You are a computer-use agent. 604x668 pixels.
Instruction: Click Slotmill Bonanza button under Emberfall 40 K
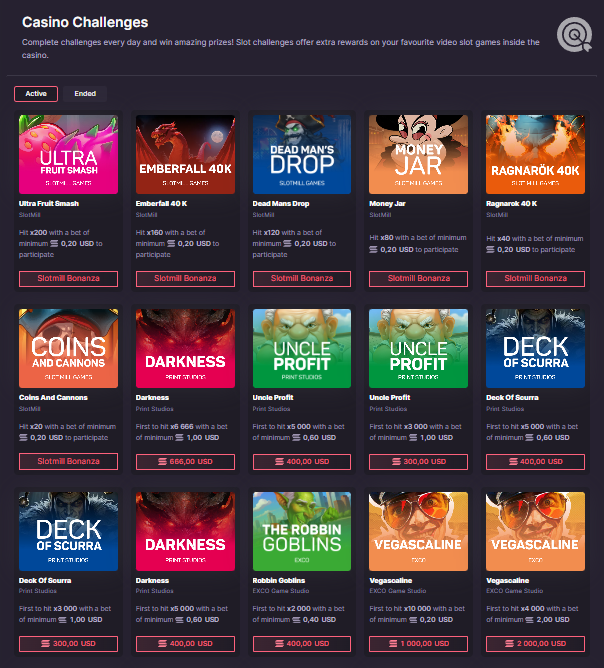click(185, 279)
